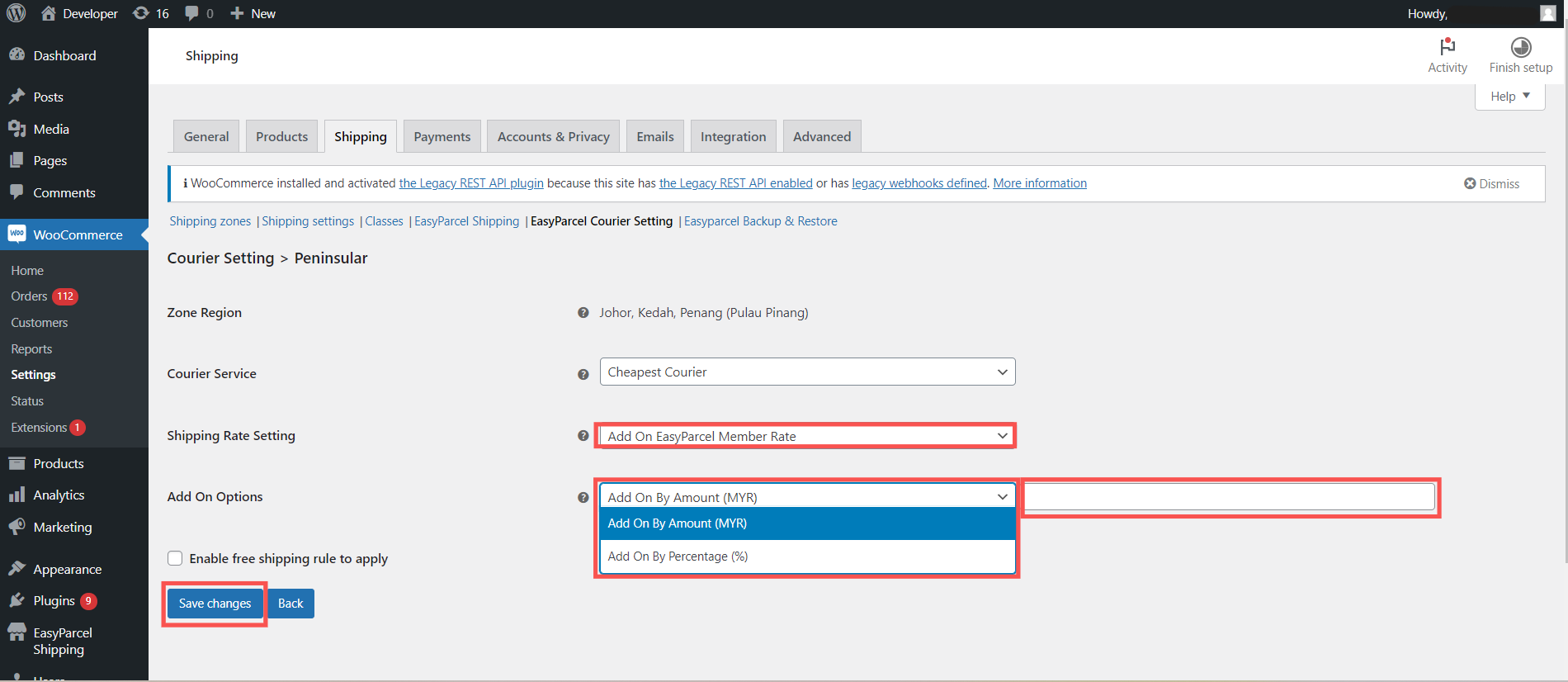Click the More information link
1568x682 pixels.
(x=1040, y=183)
